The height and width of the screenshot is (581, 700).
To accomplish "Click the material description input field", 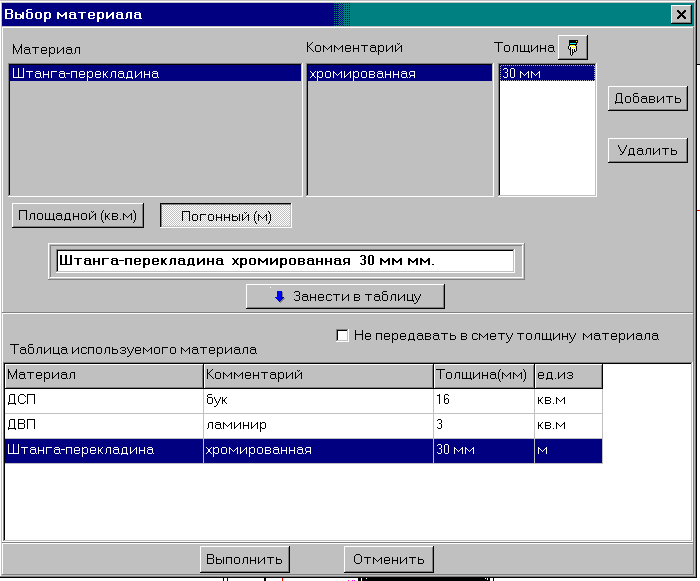I will click(285, 261).
